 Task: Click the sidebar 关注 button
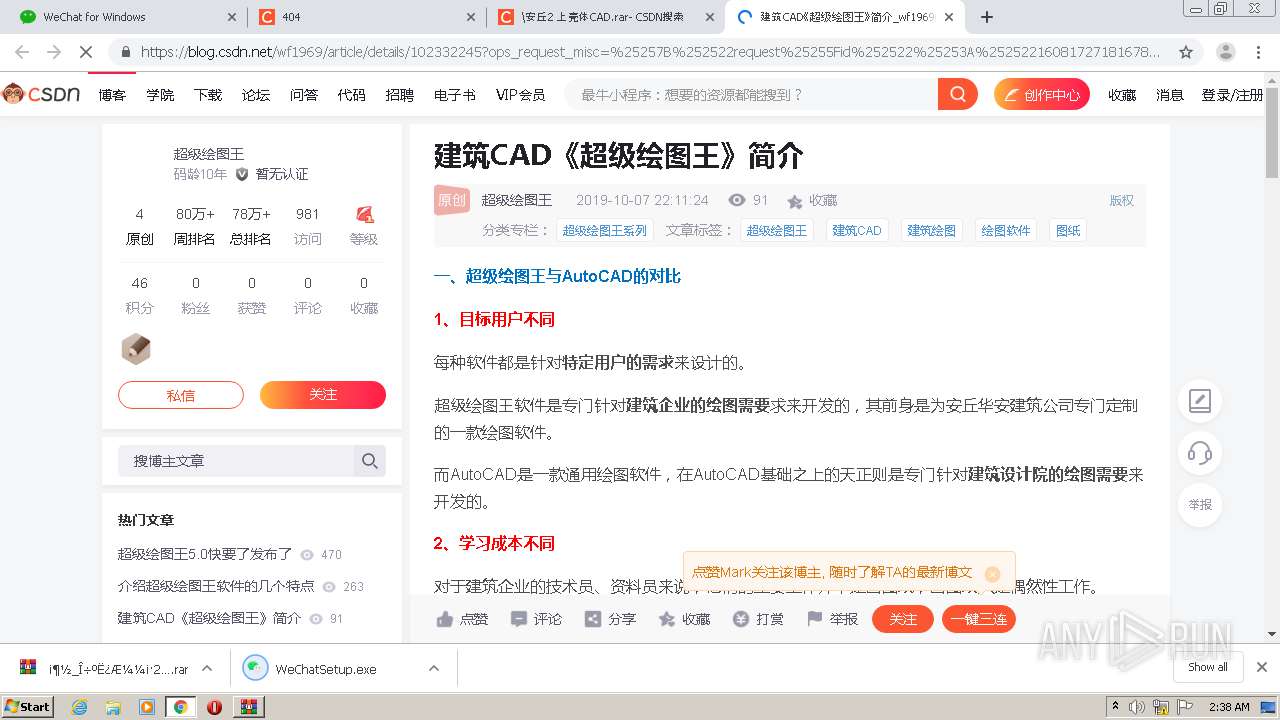[323, 395]
